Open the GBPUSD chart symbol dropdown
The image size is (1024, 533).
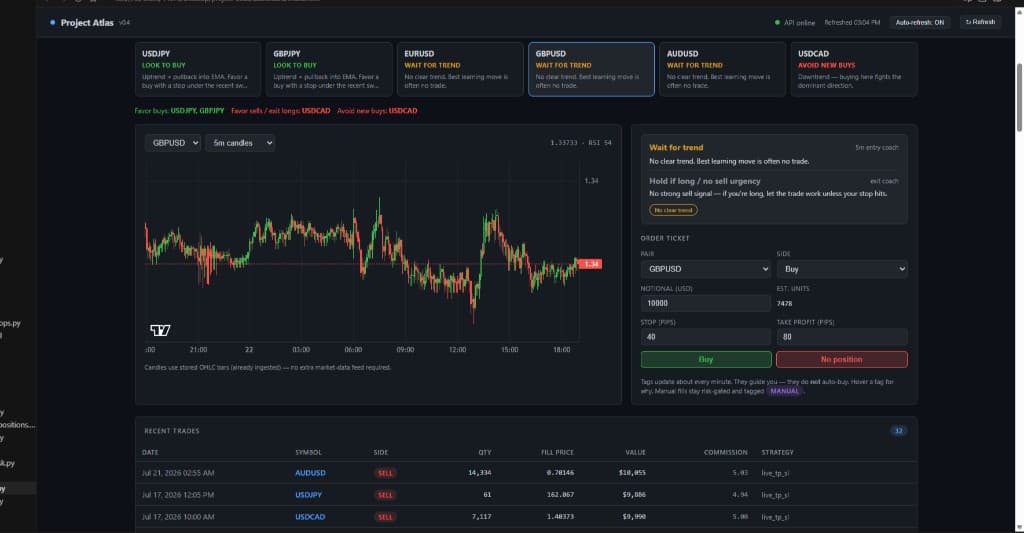pos(172,142)
